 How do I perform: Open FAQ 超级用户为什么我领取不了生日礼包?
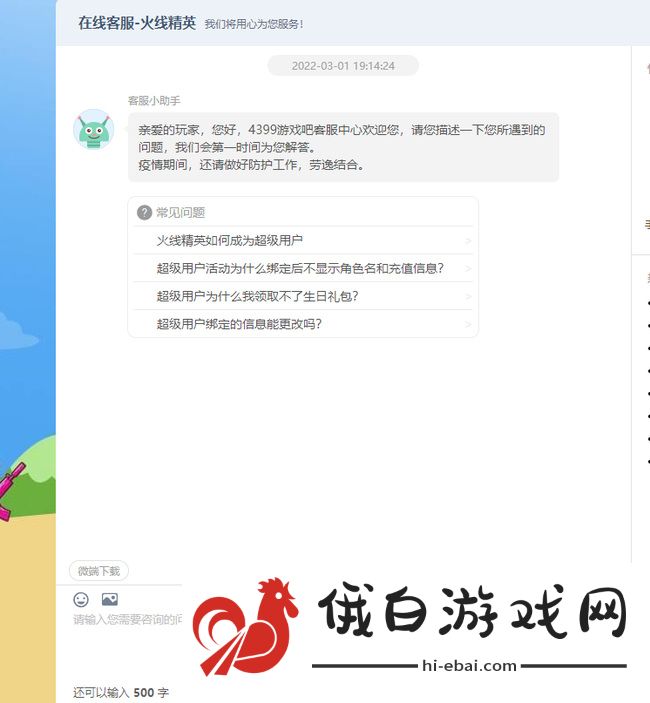point(303,296)
